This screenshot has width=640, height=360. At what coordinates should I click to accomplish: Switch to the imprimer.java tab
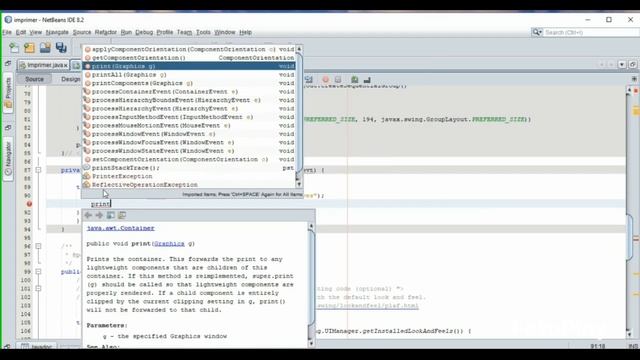pyautogui.click(x=44, y=65)
